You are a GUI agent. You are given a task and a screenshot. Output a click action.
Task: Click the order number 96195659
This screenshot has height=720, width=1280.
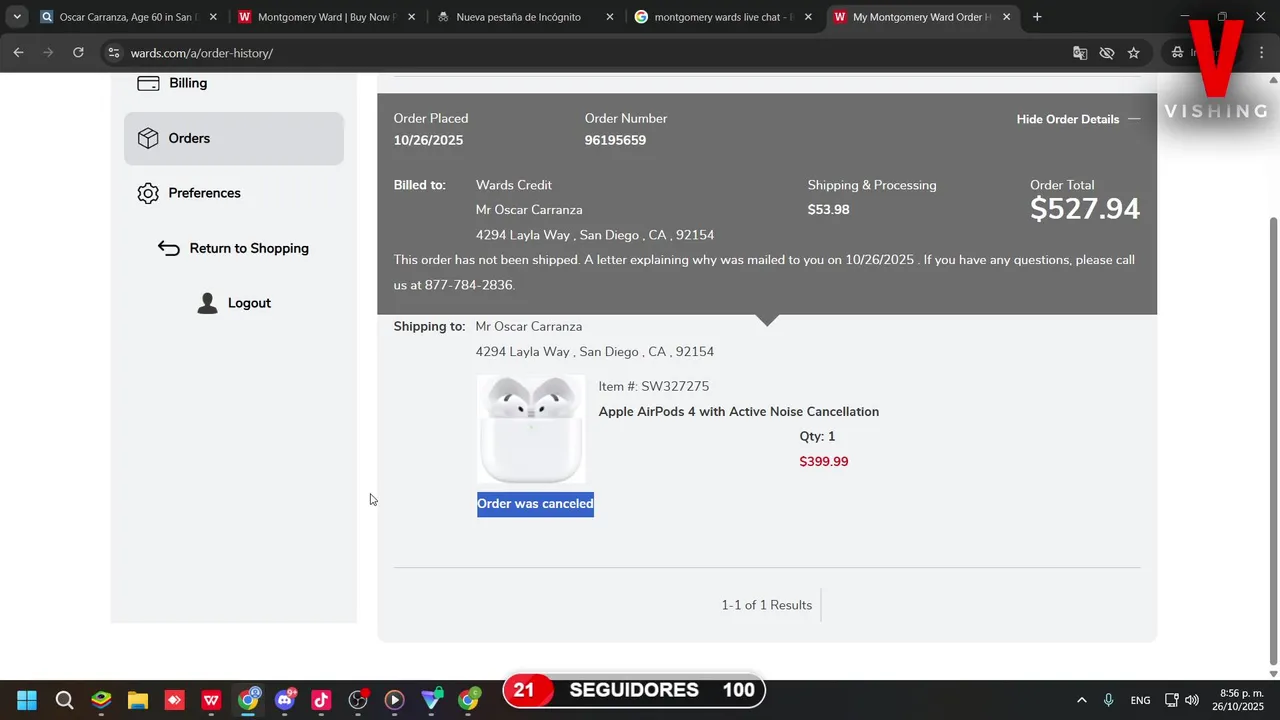(615, 140)
